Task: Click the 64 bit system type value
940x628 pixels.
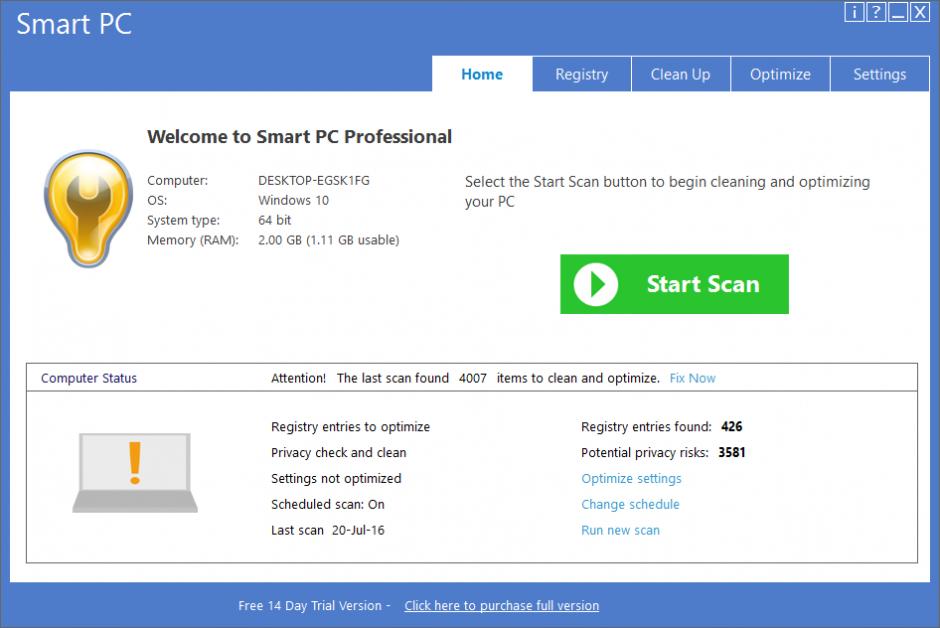Action: tap(275, 220)
